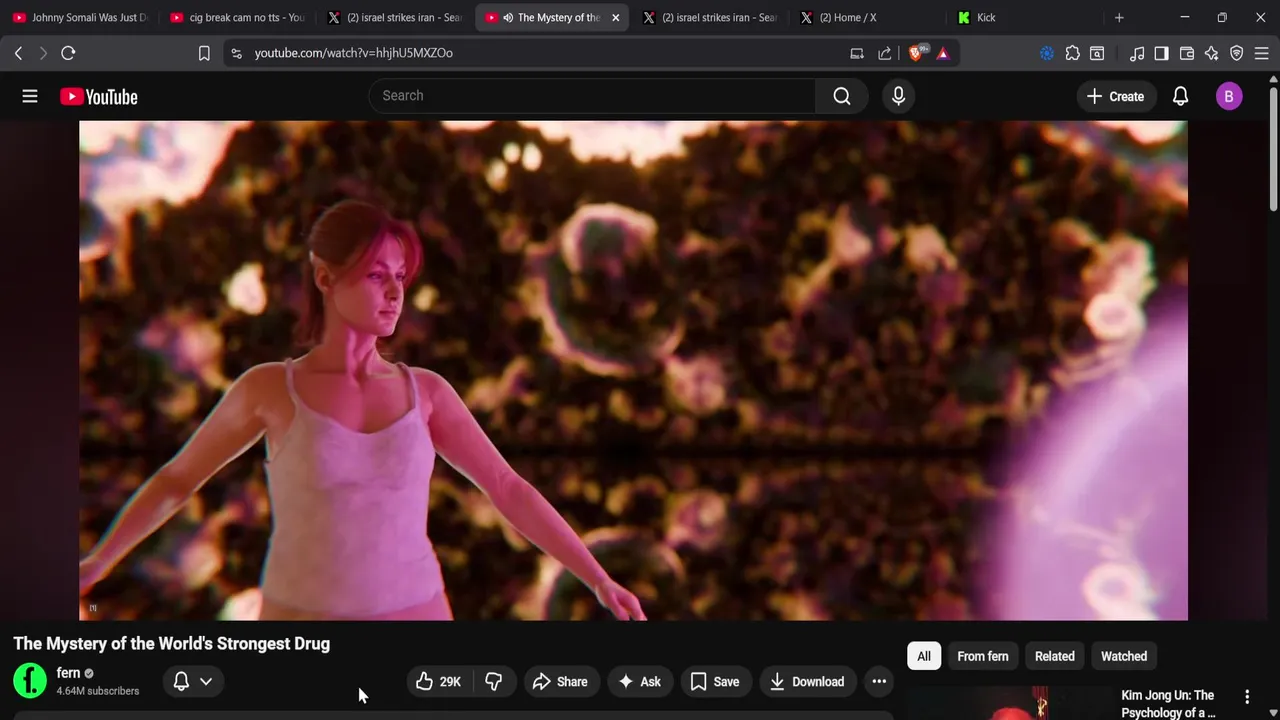Open Brave Rewards triangle icon
Viewport: 1280px width, 720px height.
943,53
